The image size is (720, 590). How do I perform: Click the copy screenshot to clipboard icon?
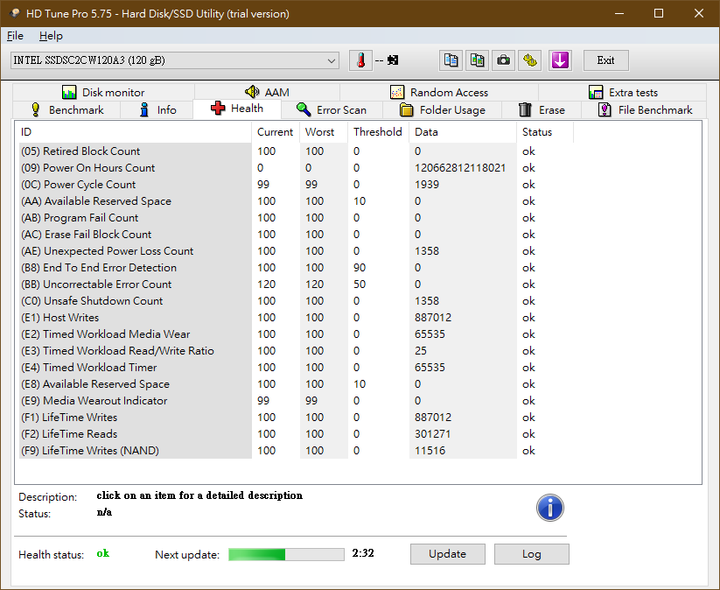477,61
